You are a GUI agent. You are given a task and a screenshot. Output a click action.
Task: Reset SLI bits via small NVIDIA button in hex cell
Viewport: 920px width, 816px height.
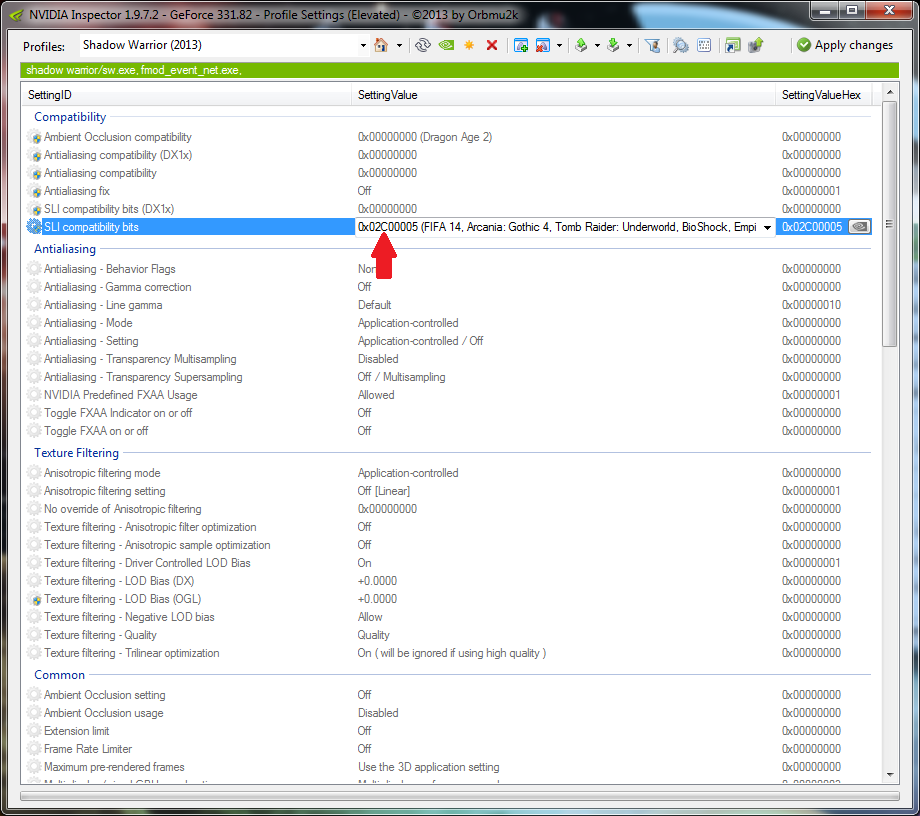pyautogui.click(x=860, y=227)
